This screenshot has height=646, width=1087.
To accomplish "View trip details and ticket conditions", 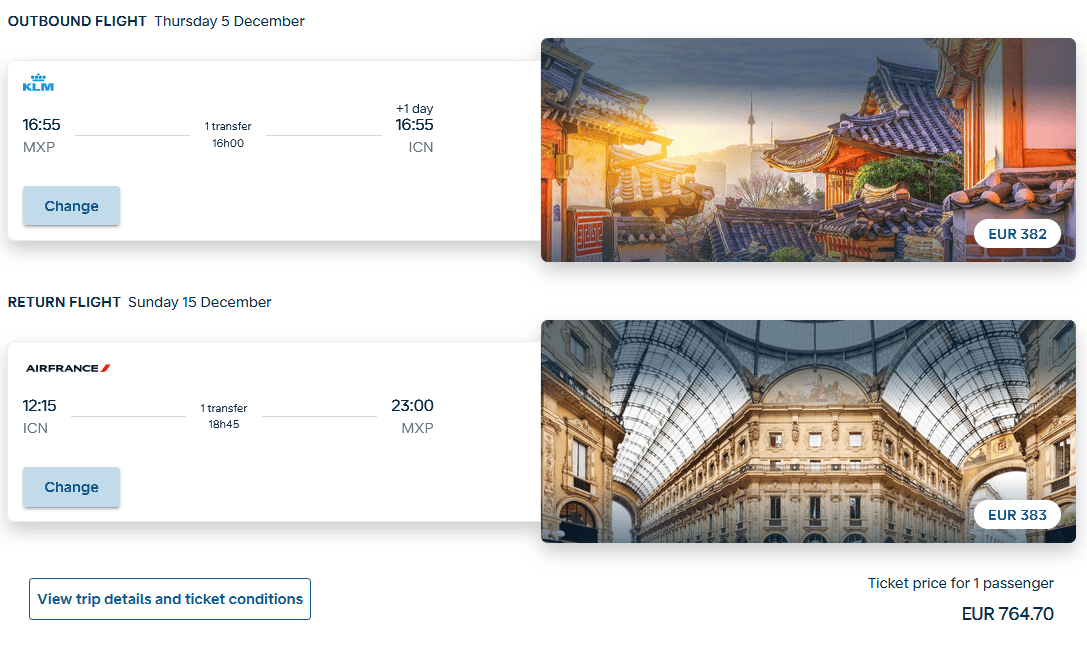I will point(170,599).
